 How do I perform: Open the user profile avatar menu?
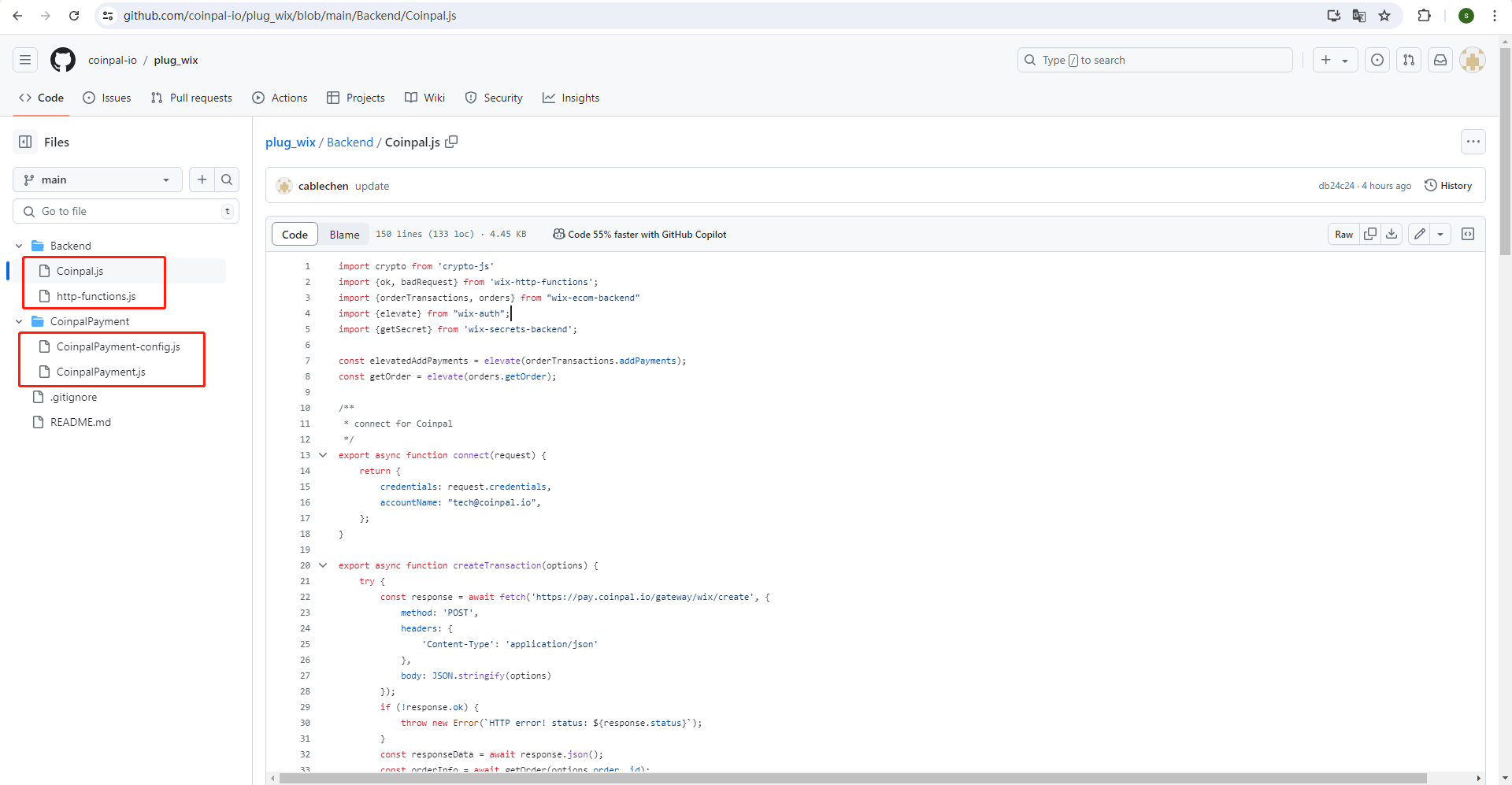[x=1473, y=60]
